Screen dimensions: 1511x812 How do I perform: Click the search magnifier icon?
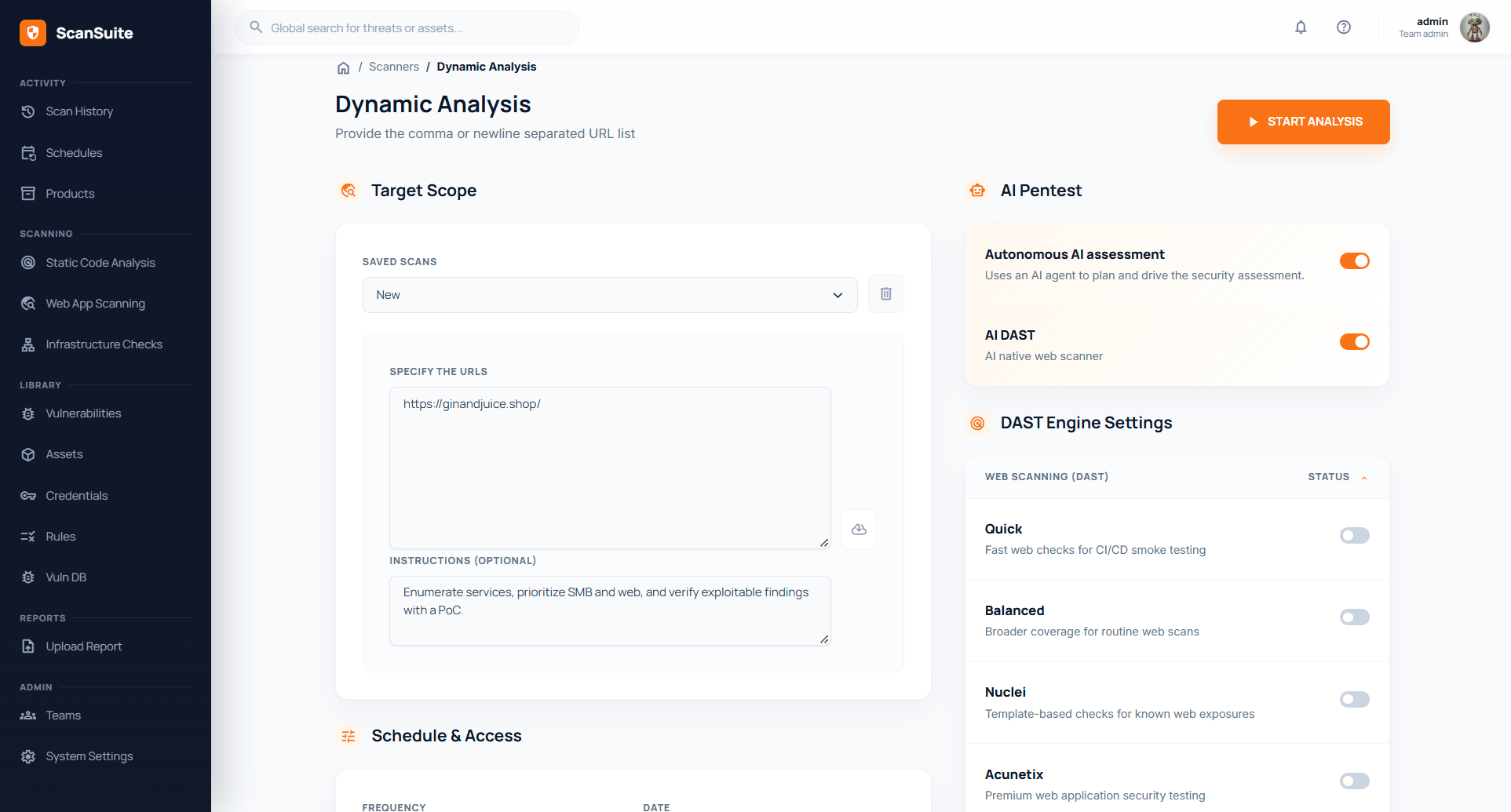click(x=256, y=28)
